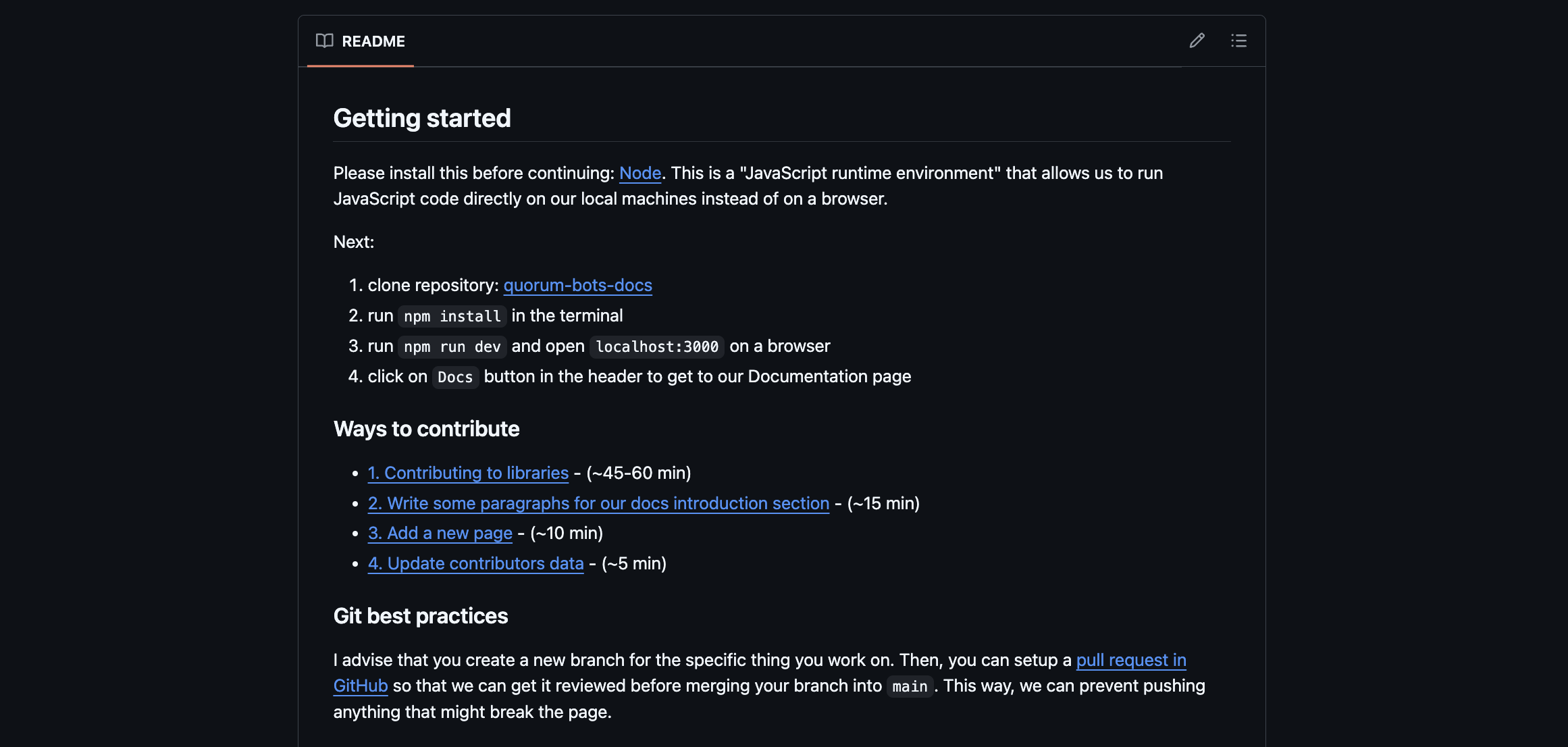The image size is (1568, 747).
Task: Click the "Next:" paragraph text
Action: [x=353, y=242]
